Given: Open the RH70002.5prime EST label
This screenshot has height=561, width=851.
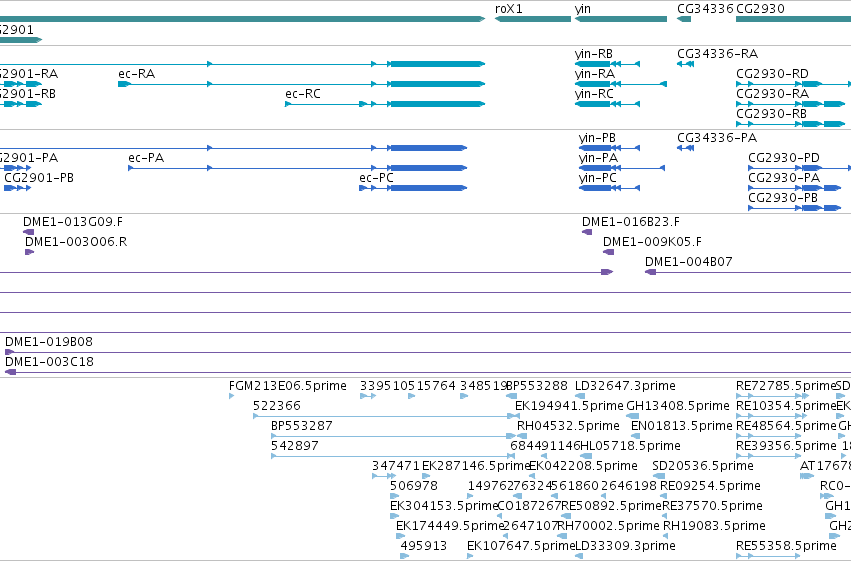Looking at the screenshot, I should pyautogui.click(x=608, y=526).
